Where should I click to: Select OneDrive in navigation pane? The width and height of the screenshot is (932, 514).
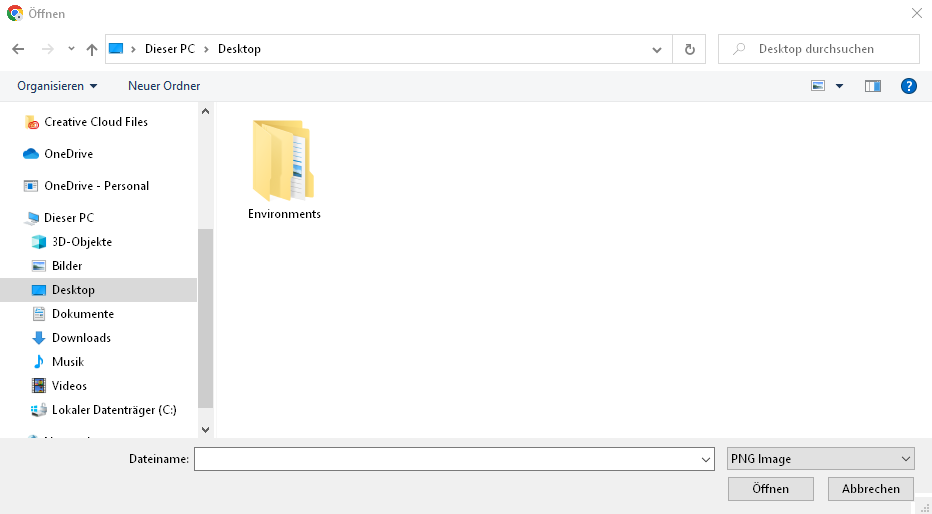click(x=68, y=154)
